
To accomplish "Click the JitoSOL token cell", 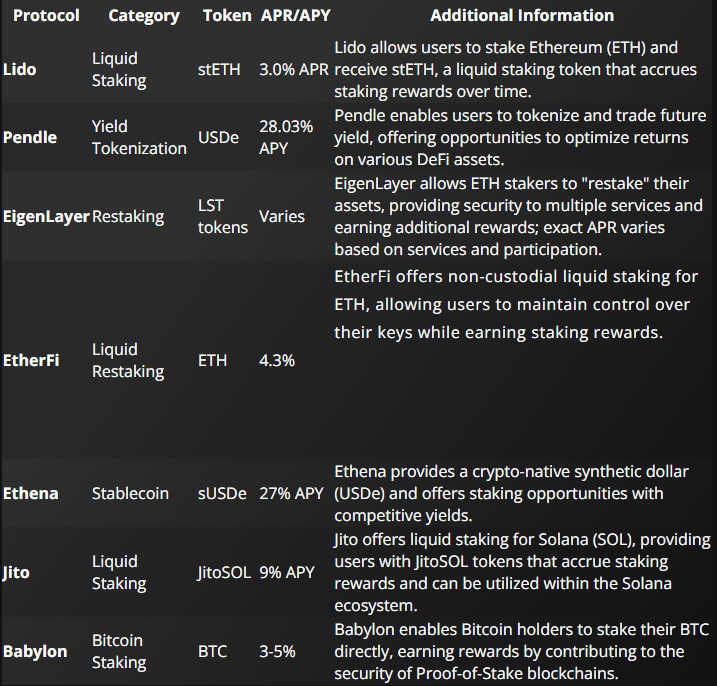I will coord(226,572).
